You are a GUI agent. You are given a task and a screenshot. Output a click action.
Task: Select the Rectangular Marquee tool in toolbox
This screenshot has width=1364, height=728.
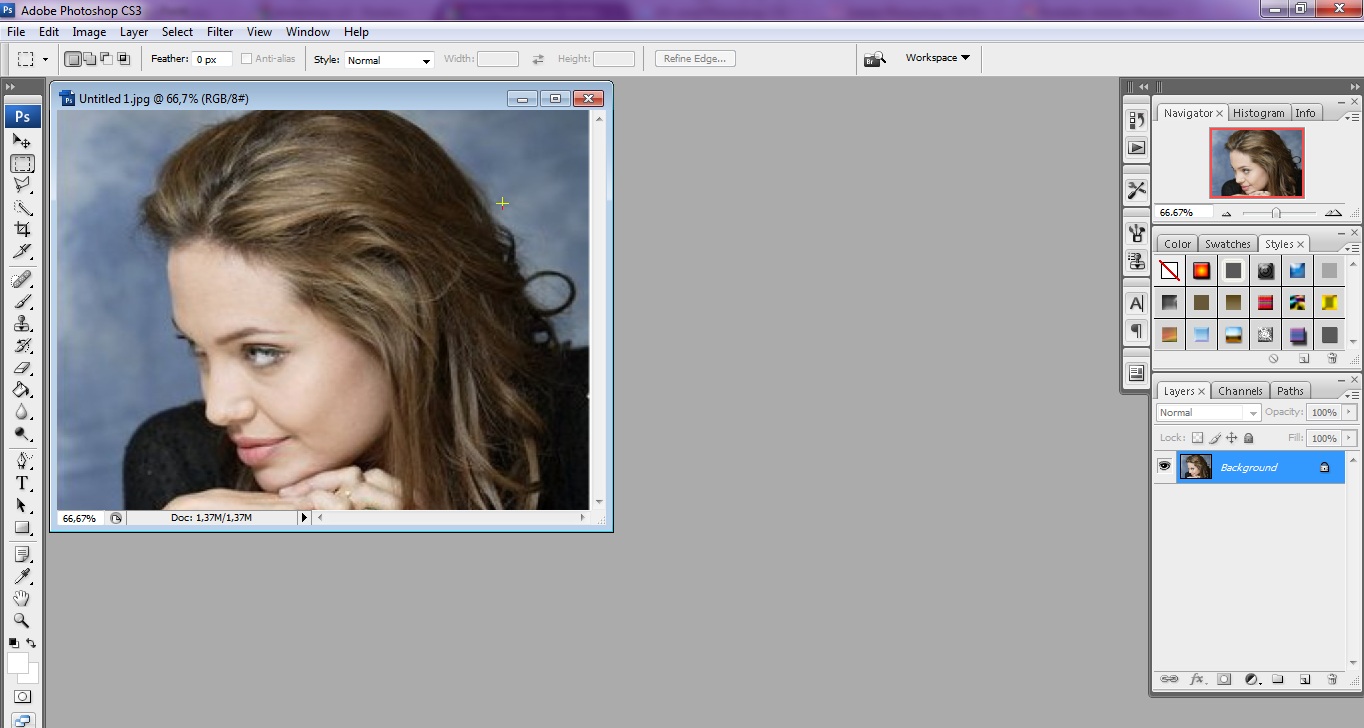coord(22,163)
